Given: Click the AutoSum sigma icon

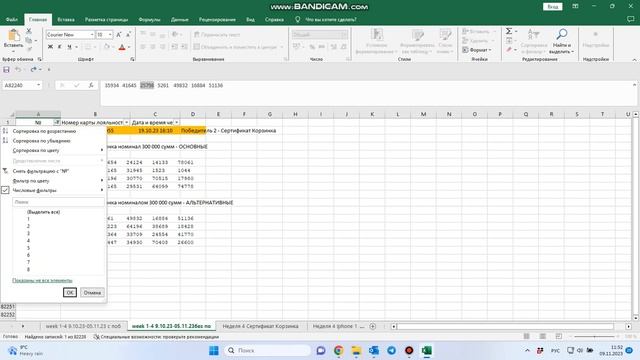Looking at the screenshot, I should pos(509,31).
